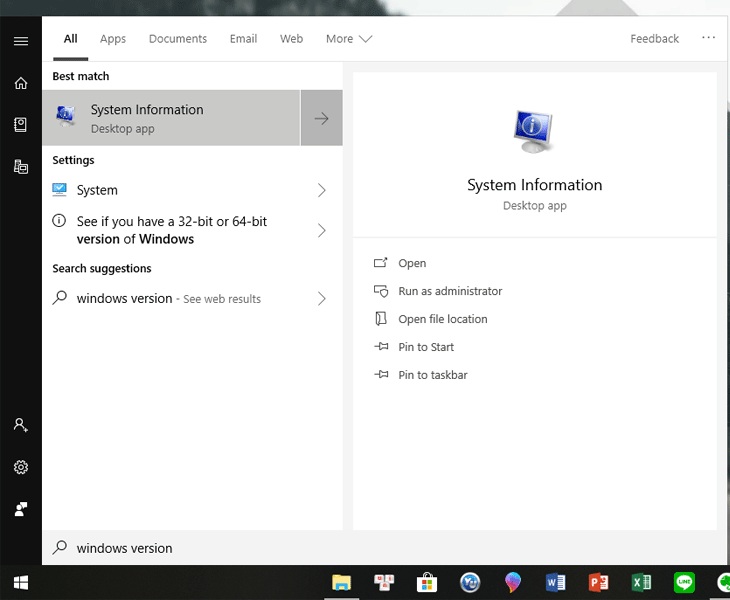Open the Home icon in left sidebar
The height and width of the screenshot is (600, 730).
21,83
